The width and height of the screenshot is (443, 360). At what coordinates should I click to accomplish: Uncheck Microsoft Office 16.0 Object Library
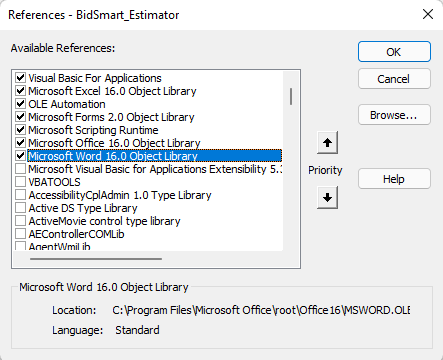click(21, 143)
